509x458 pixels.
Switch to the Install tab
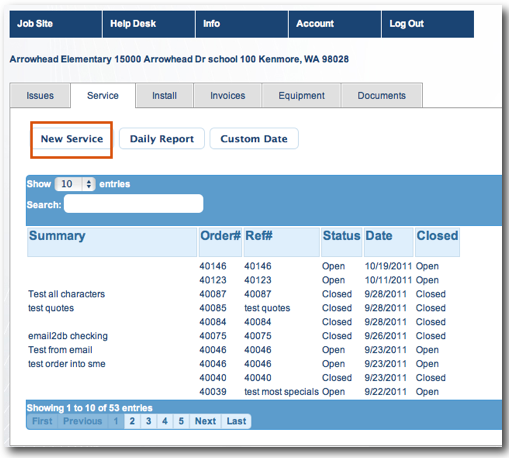pos(164,96)
